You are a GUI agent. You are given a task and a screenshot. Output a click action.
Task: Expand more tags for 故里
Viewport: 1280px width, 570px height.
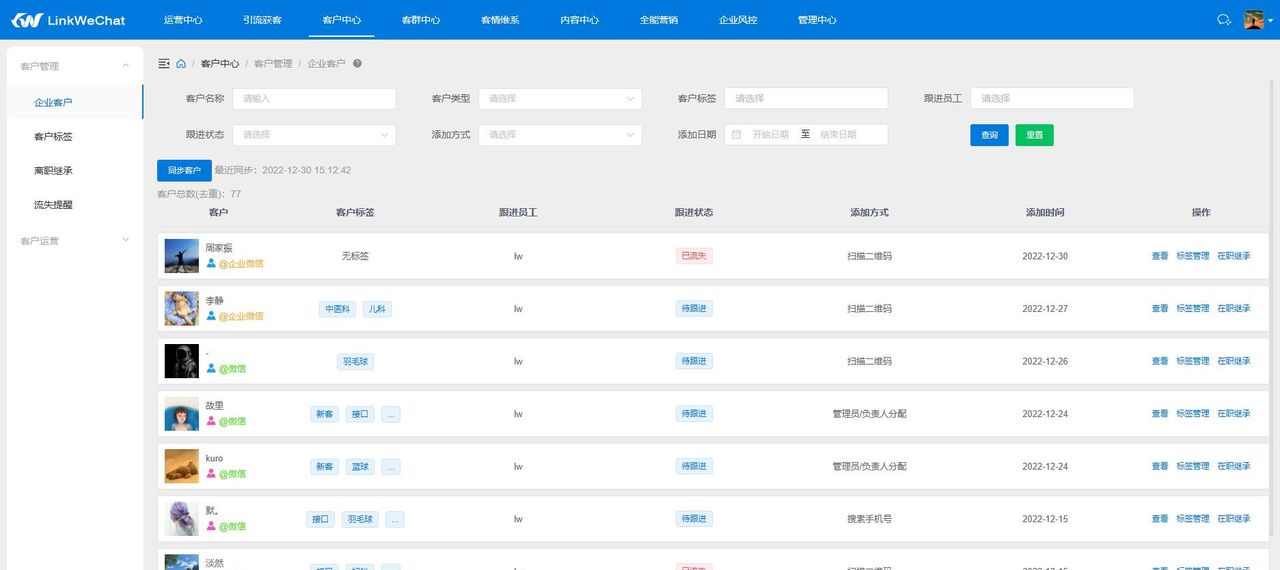coord(391,414)
